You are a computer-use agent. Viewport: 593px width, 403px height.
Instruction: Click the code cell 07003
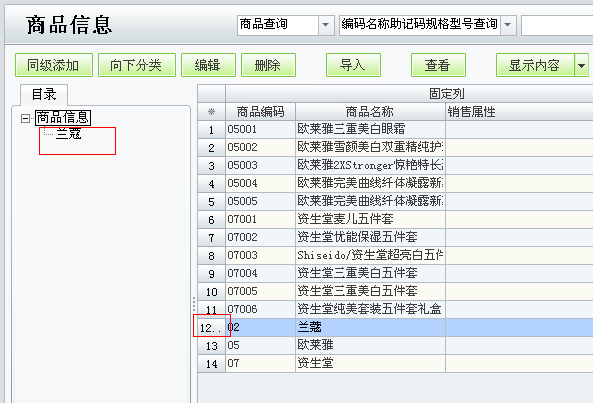tap(260, 255)
